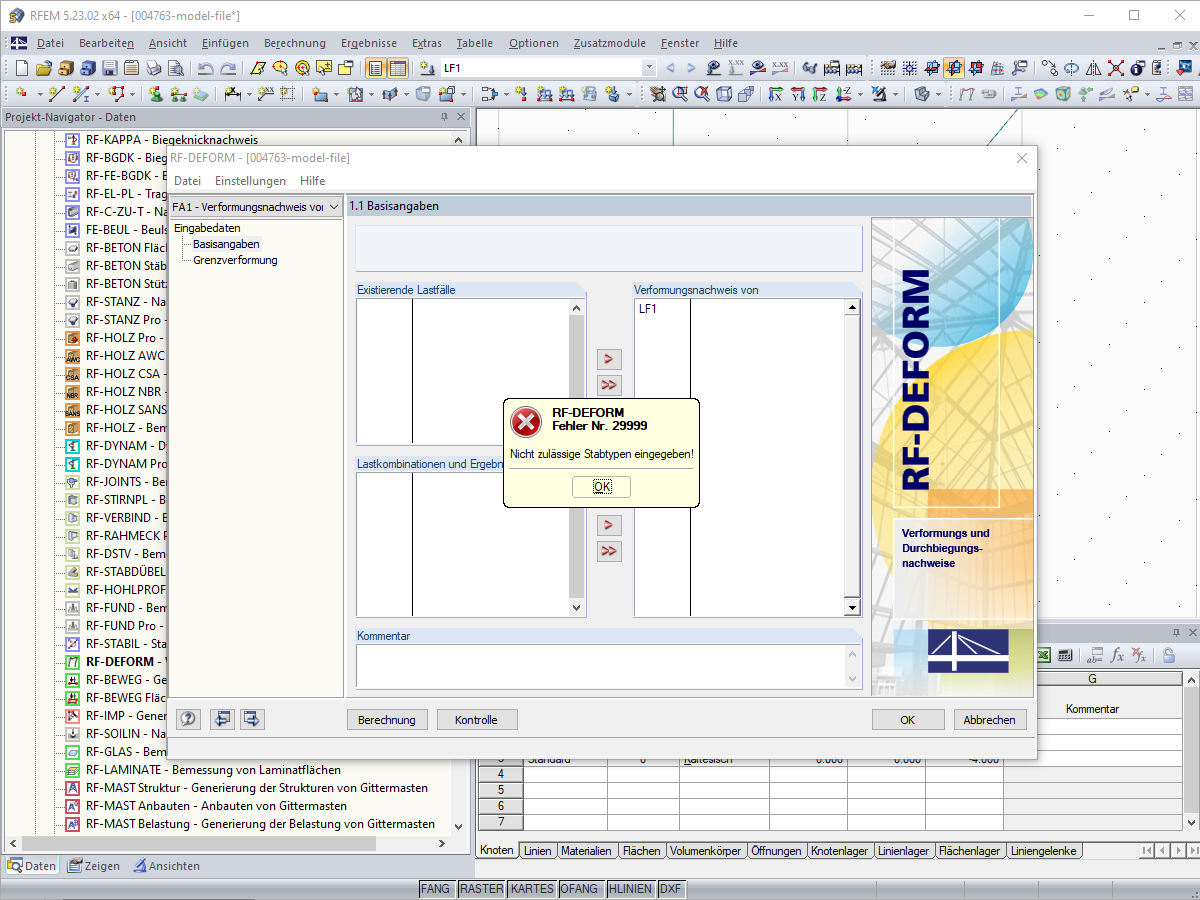Open Einstellungen menu in RF-DEFORM dialog
This screenshot has height=900, width=1200.
[250, 181]
